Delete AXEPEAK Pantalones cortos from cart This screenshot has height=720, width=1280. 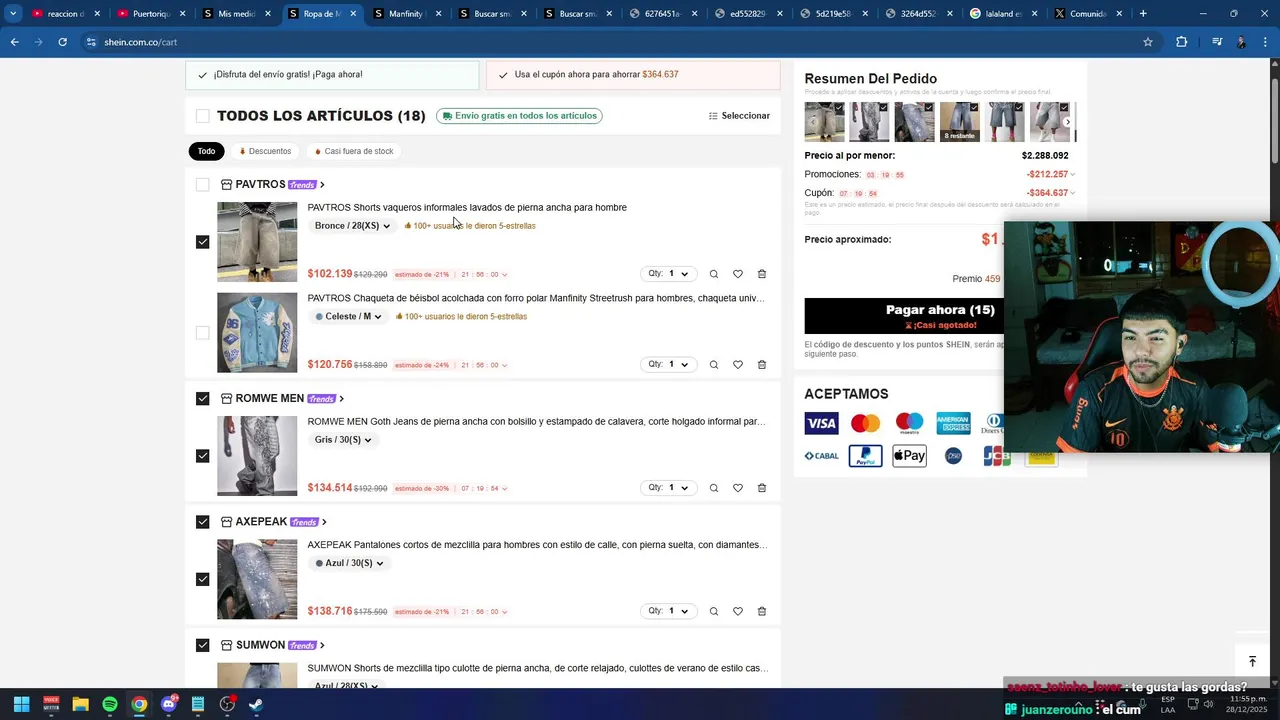click(x=762, y=611)
